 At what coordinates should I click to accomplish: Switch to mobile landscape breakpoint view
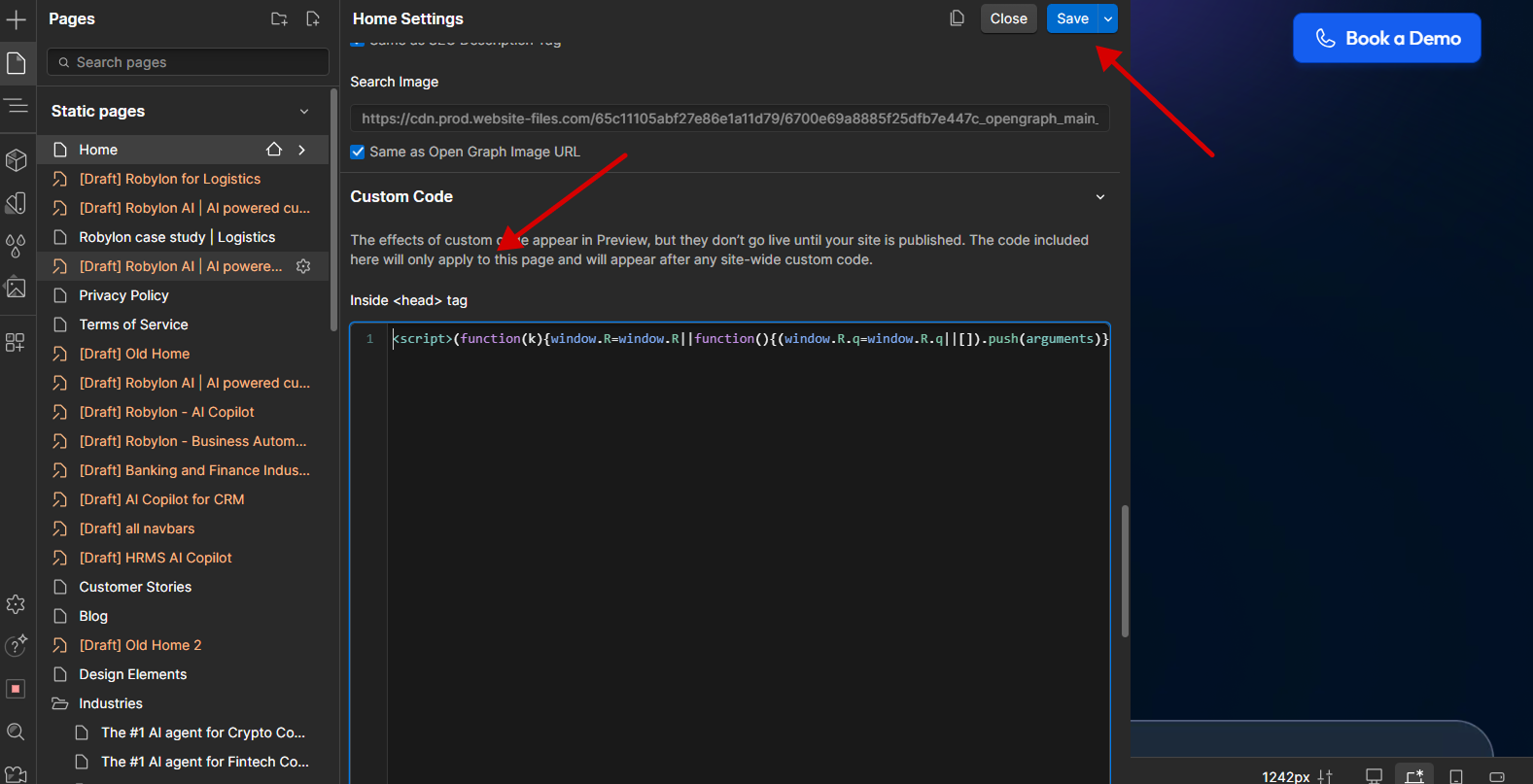pos(1497,776)
